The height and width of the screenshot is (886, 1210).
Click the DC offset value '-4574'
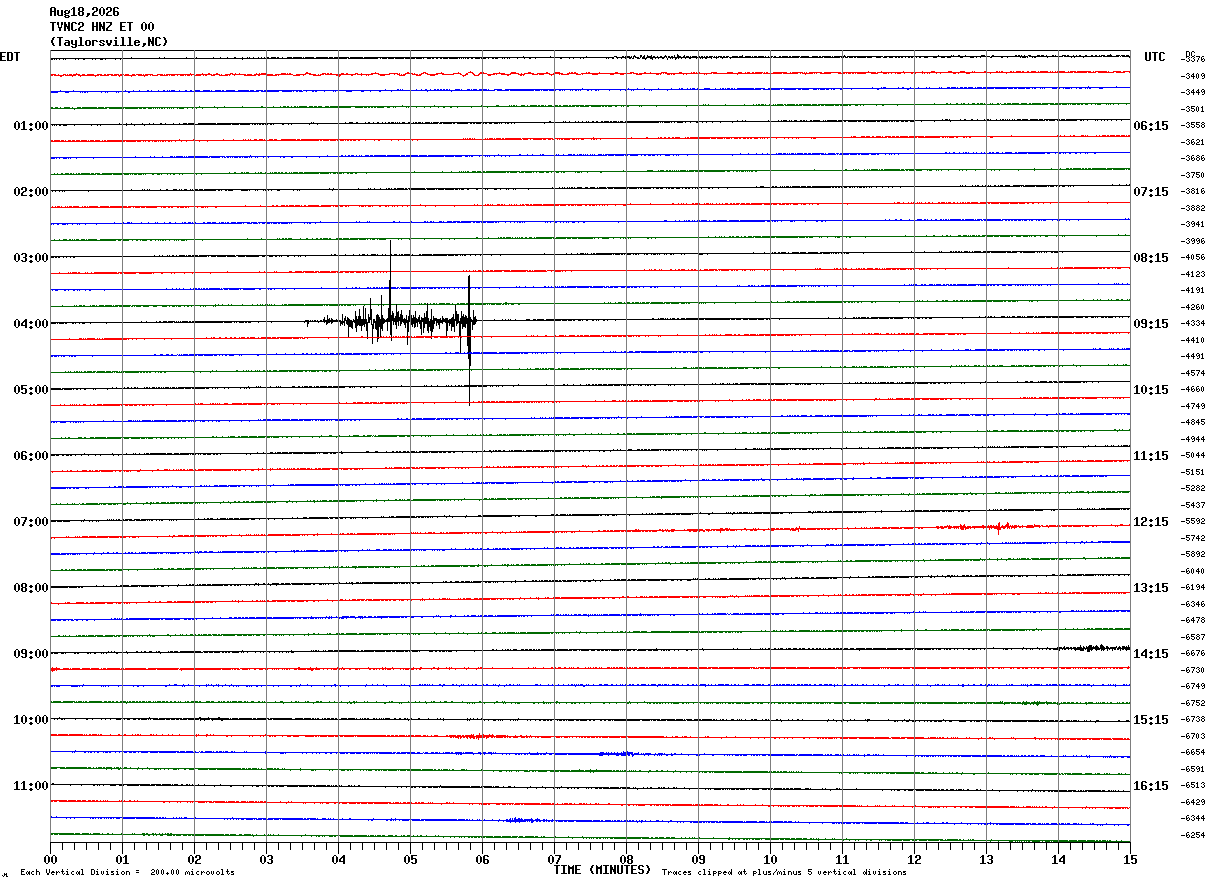point(1193,373)
